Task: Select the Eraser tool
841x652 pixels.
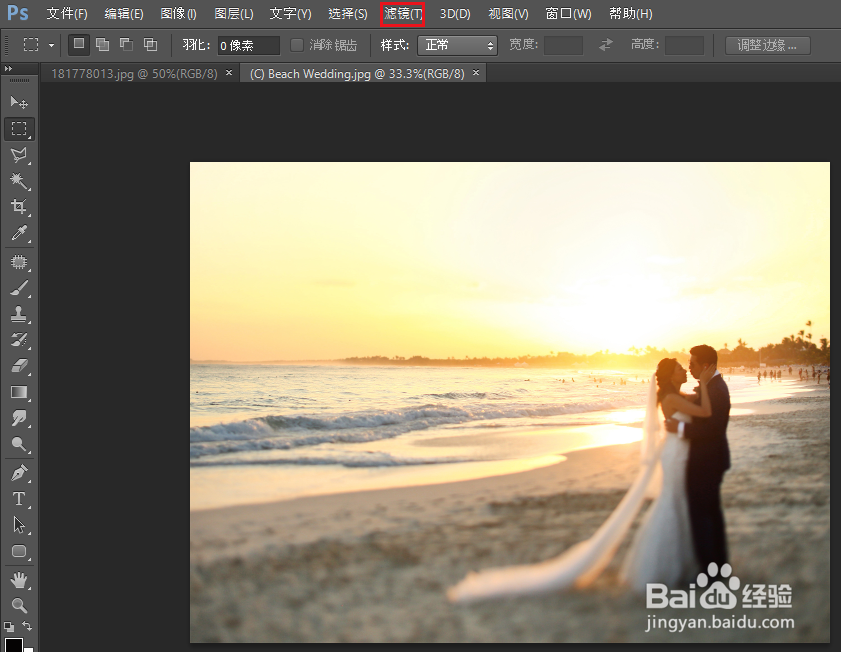Action: pyautogui.click(x=19, y=366)
